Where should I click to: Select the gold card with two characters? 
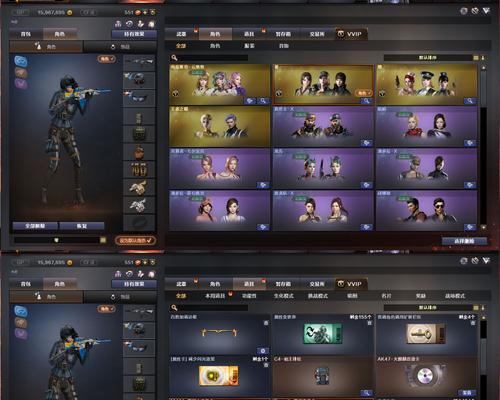219,126
